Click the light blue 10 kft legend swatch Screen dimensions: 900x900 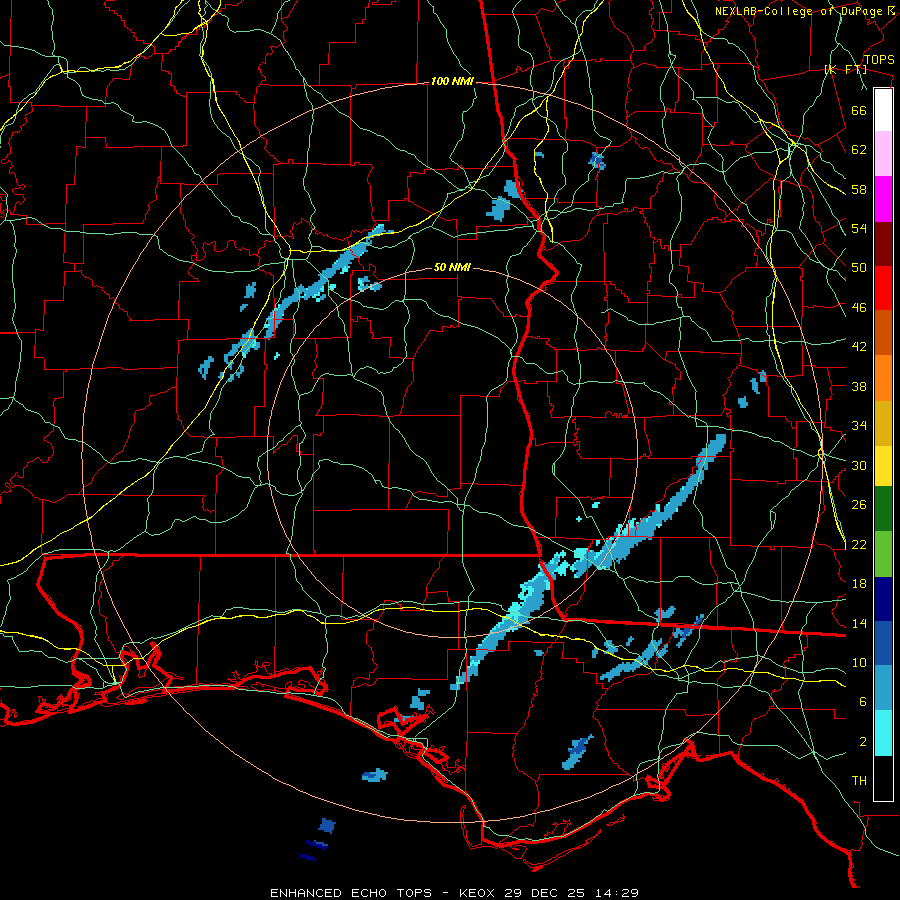tap(883, 687)
